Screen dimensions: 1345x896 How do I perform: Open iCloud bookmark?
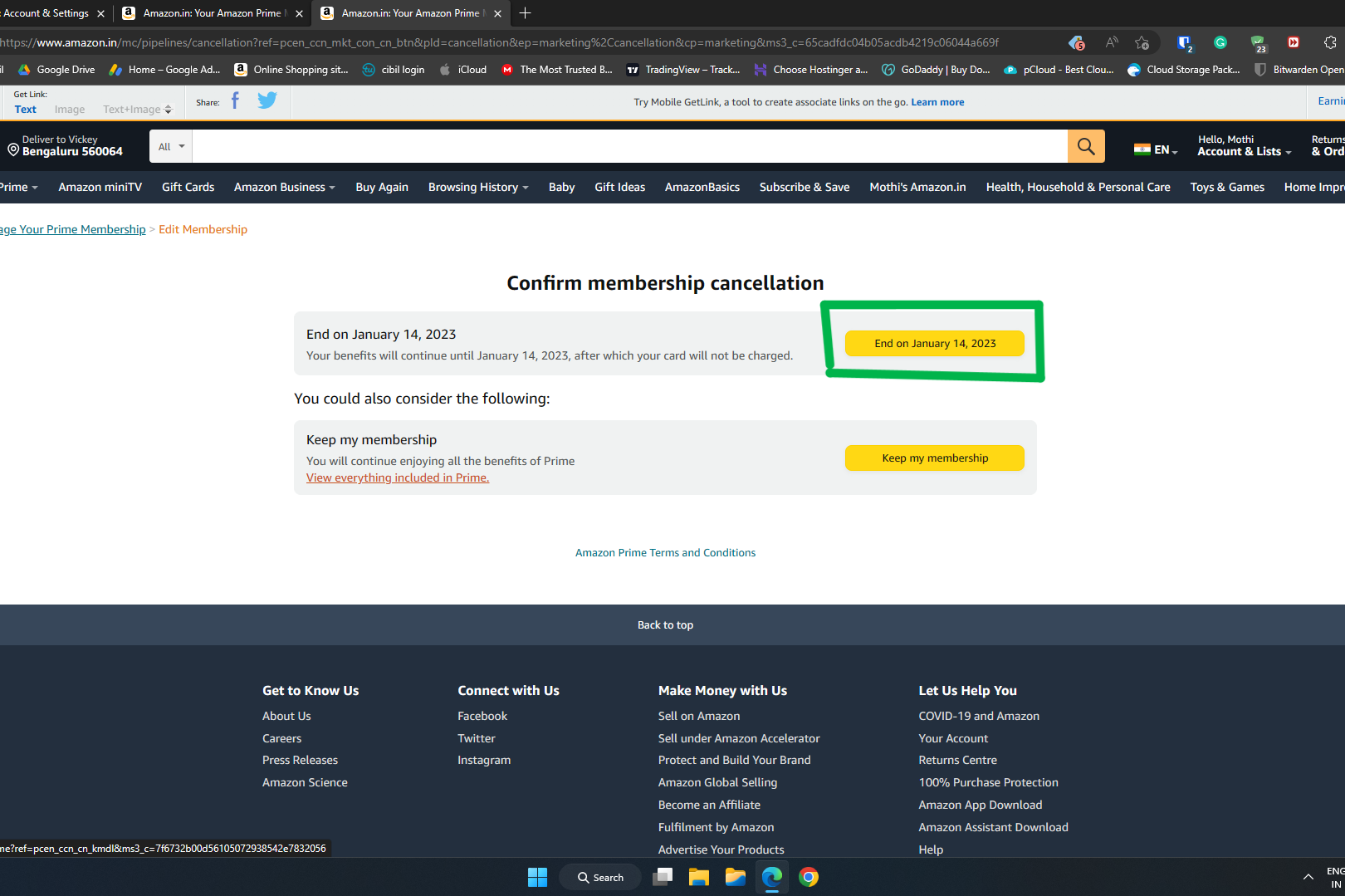click(x=463, y=70)
